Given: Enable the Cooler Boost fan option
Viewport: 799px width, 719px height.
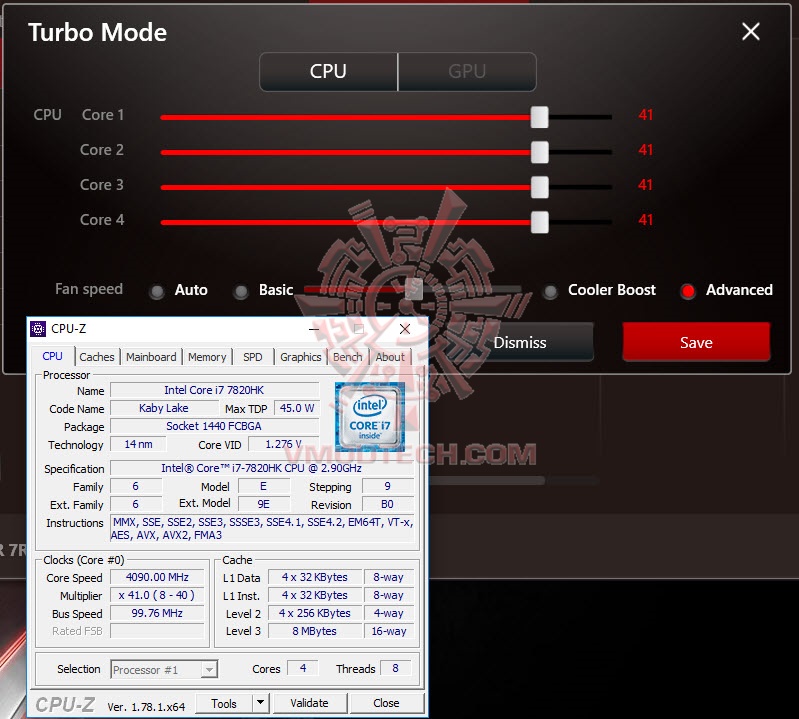Looking at the screenshot, I should tap(550, 291).
